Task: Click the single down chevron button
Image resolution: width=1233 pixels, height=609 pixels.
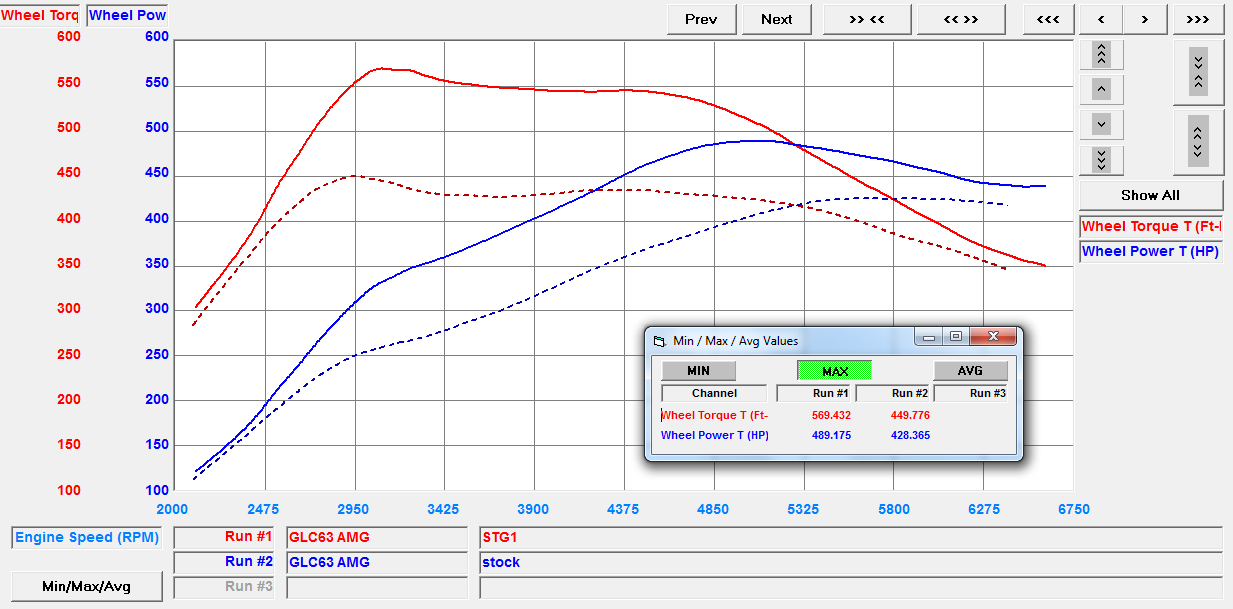Action: (1101, 125)
